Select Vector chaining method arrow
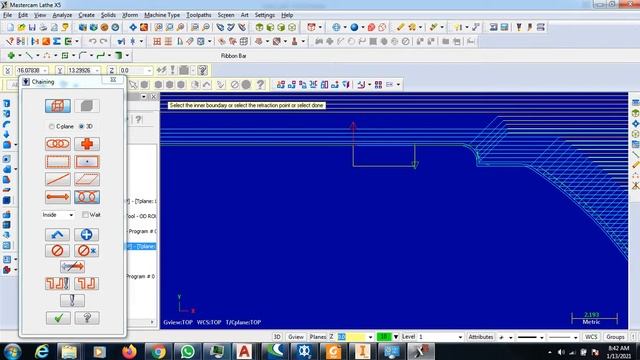The height and width of the screenshot is (360, 640). pos(58,197)
